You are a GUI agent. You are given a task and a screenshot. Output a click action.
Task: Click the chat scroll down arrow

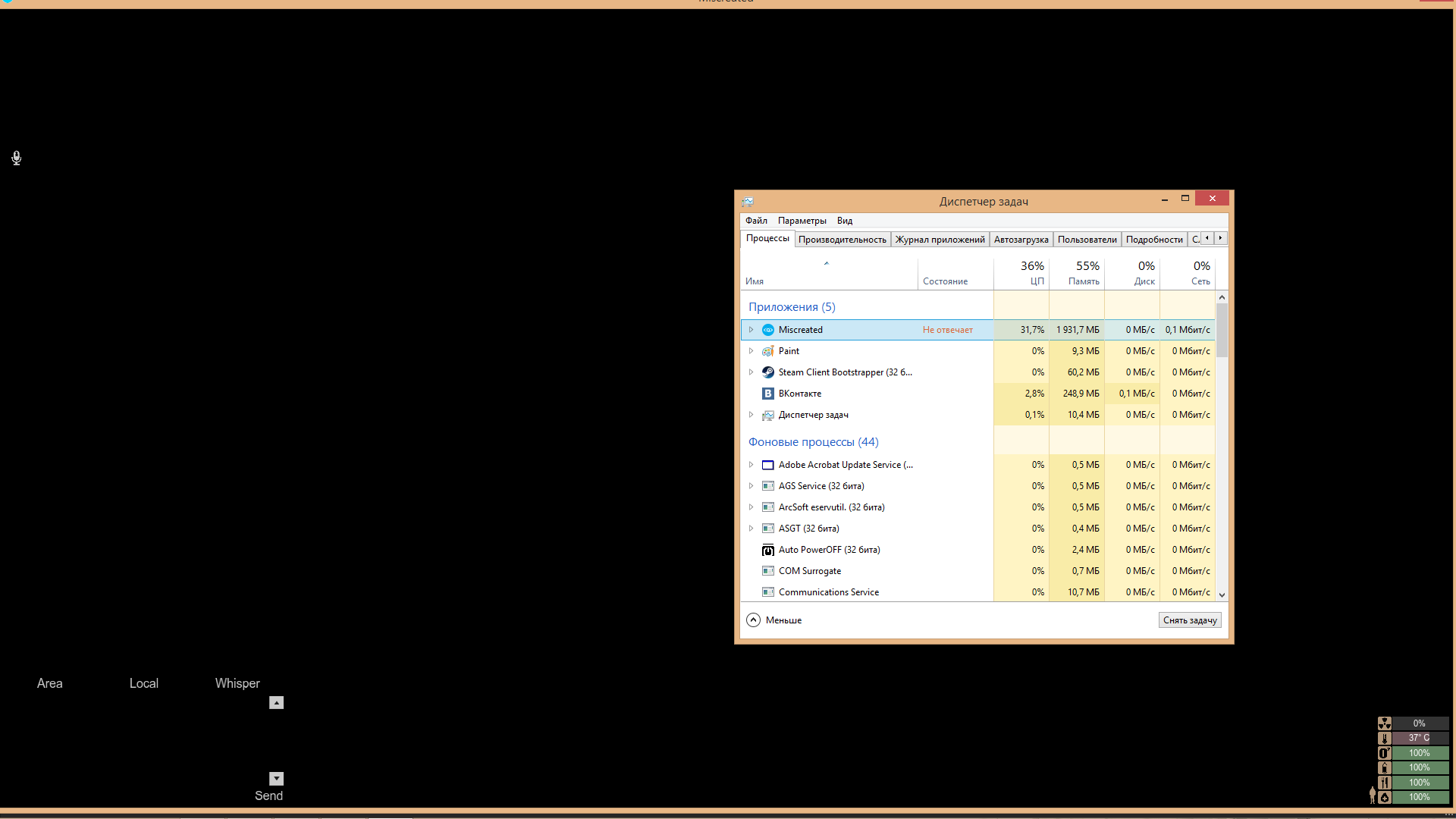point(276,779)
